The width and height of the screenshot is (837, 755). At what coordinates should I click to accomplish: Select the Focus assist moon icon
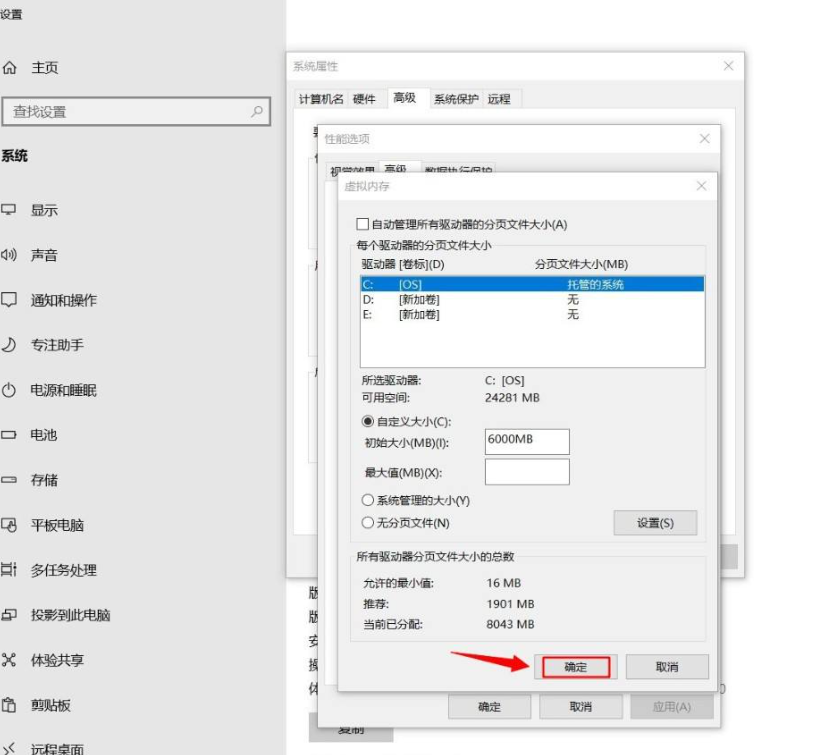coord(9,345)
